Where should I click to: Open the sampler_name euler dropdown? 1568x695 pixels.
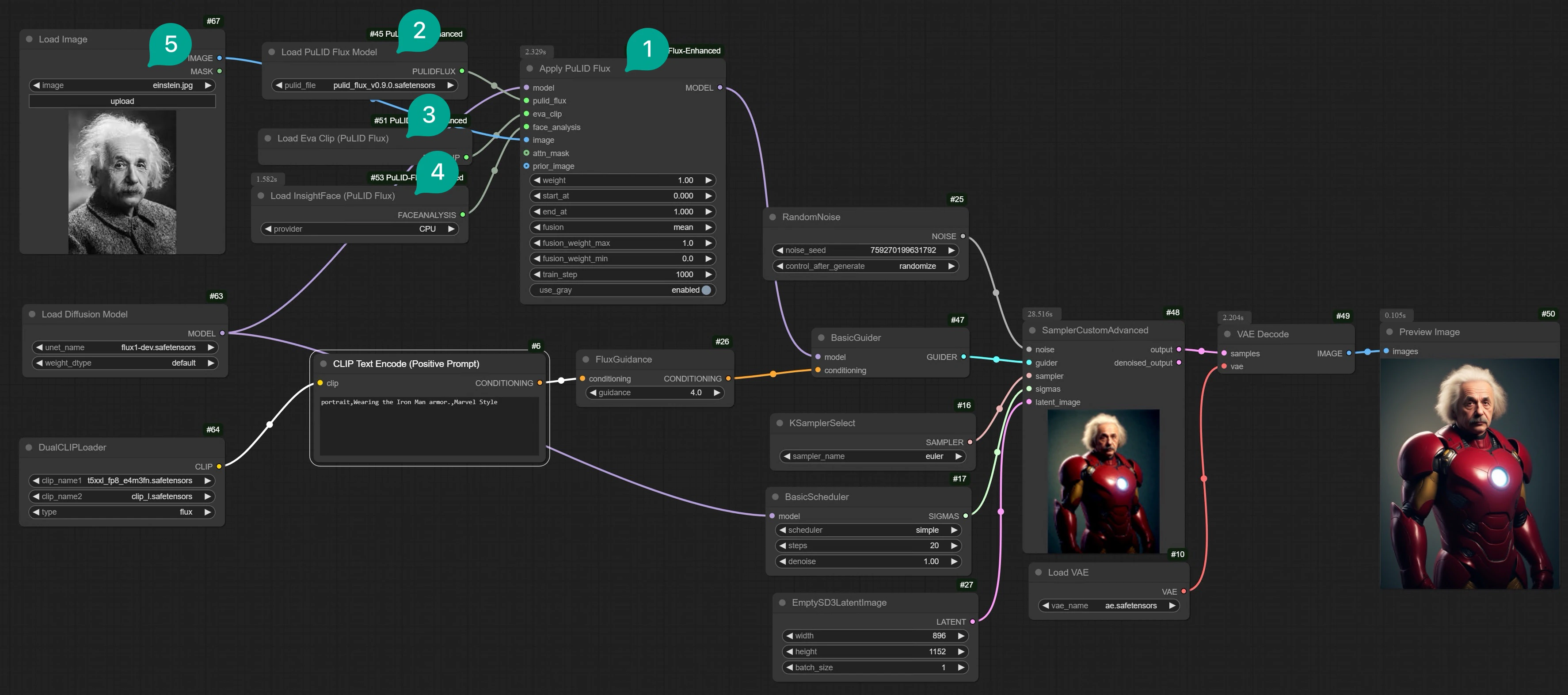(x=872, y=456)
